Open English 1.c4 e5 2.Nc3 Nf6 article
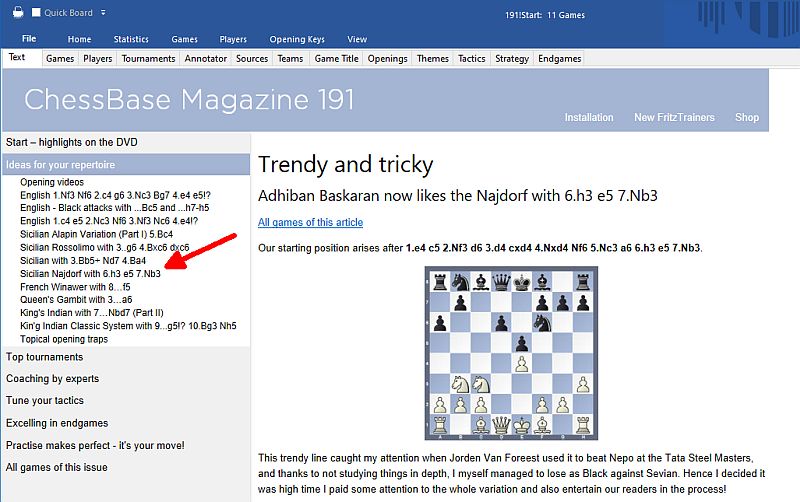The image size is (800, 502). click(109, 221)
